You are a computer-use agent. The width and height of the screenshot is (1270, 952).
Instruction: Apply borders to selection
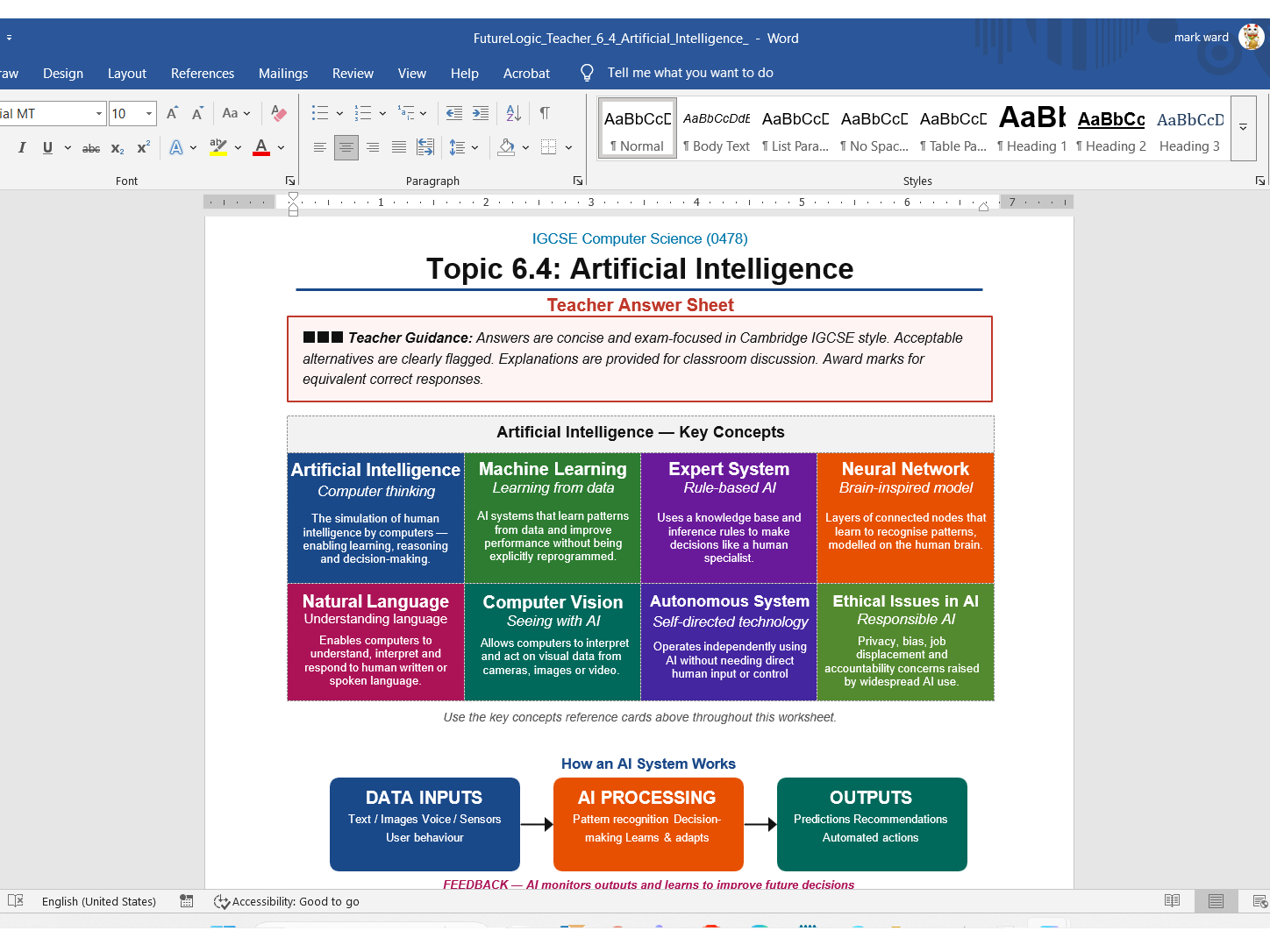pos(549,148)
